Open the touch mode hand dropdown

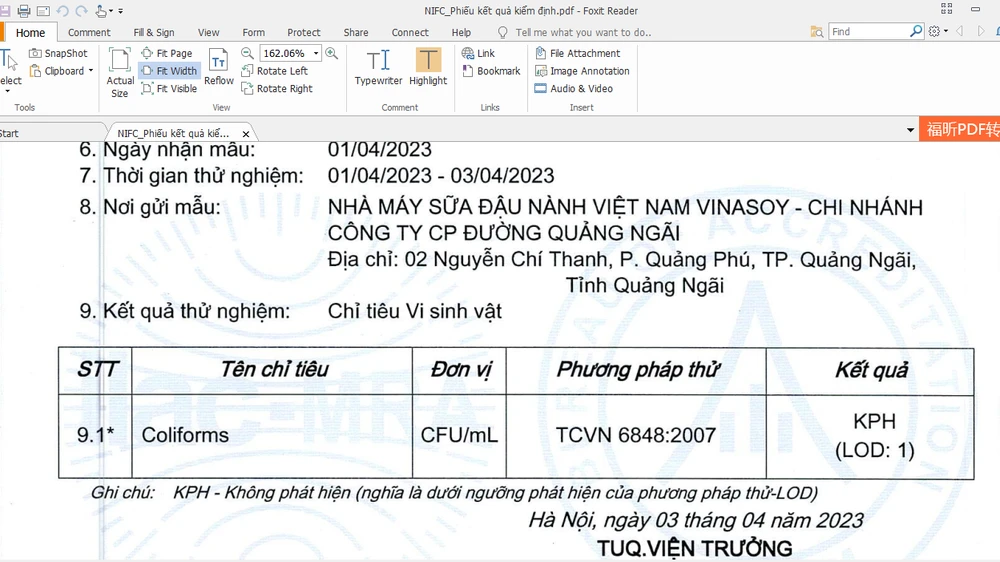point(104,10)
